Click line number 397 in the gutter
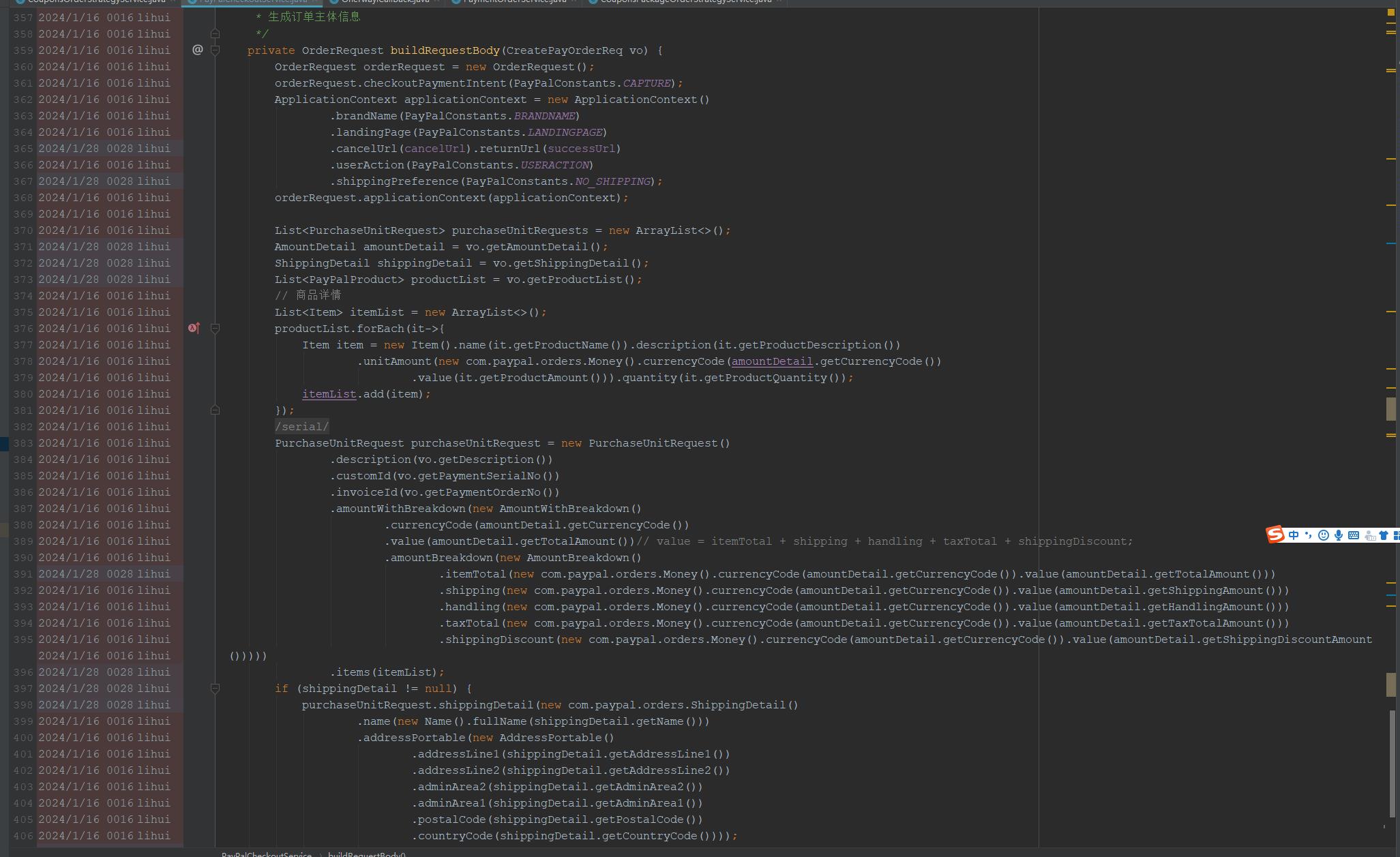This screenshot has width=1400, height=857. click(23, 689)
